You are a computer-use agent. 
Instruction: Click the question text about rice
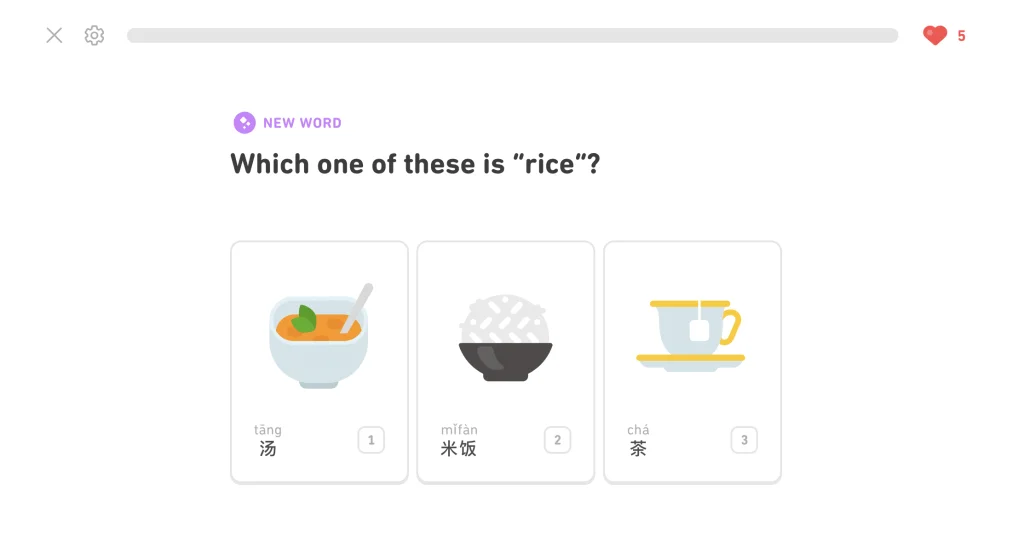click(415, 164)
